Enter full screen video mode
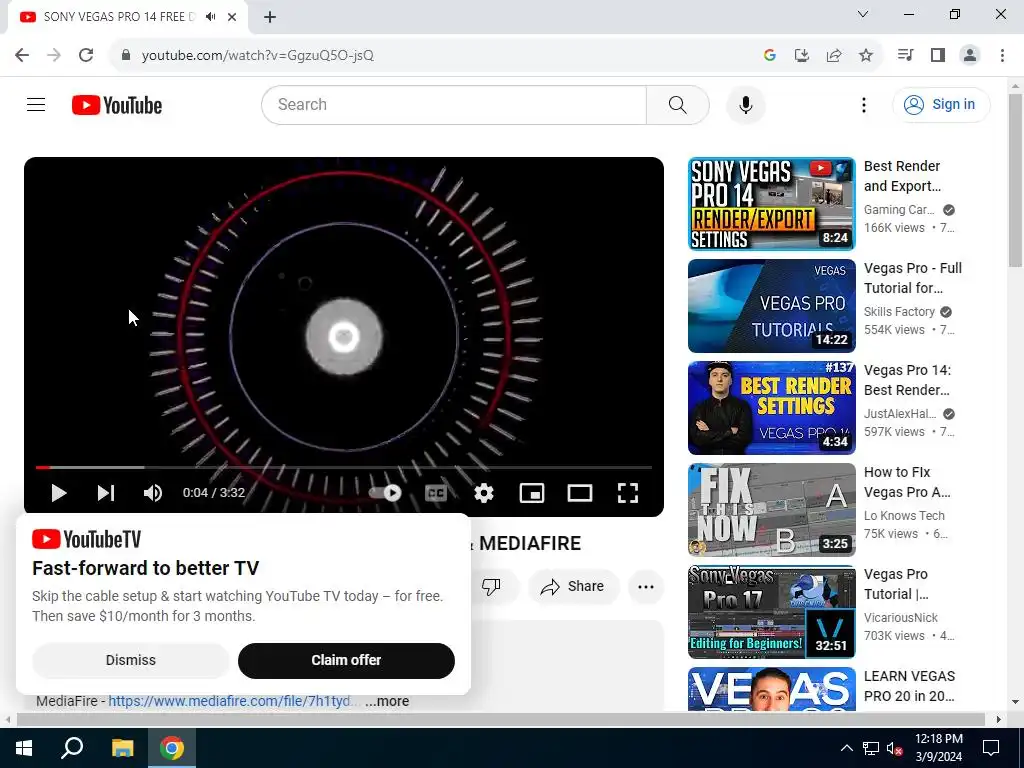1024x768 pixels. tap(628, 493)
